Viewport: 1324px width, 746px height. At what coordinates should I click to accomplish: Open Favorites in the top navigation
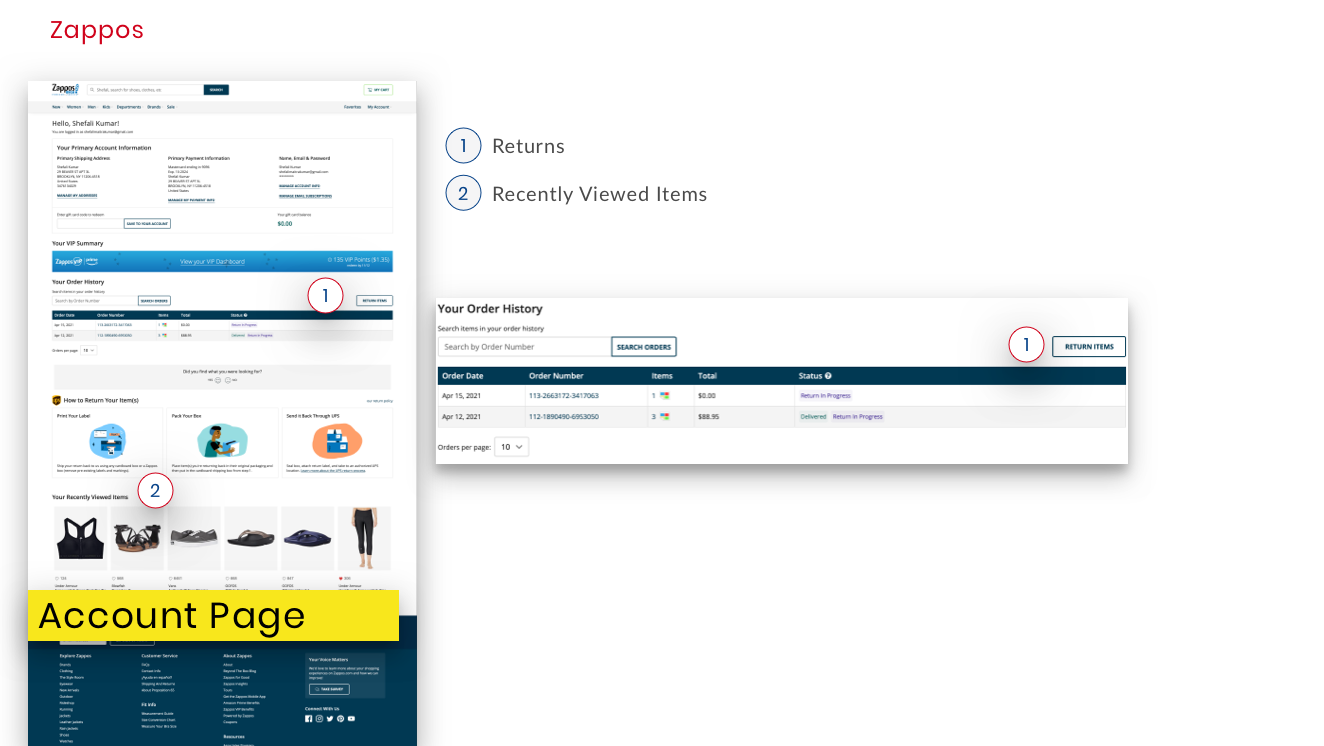point(352,107)
